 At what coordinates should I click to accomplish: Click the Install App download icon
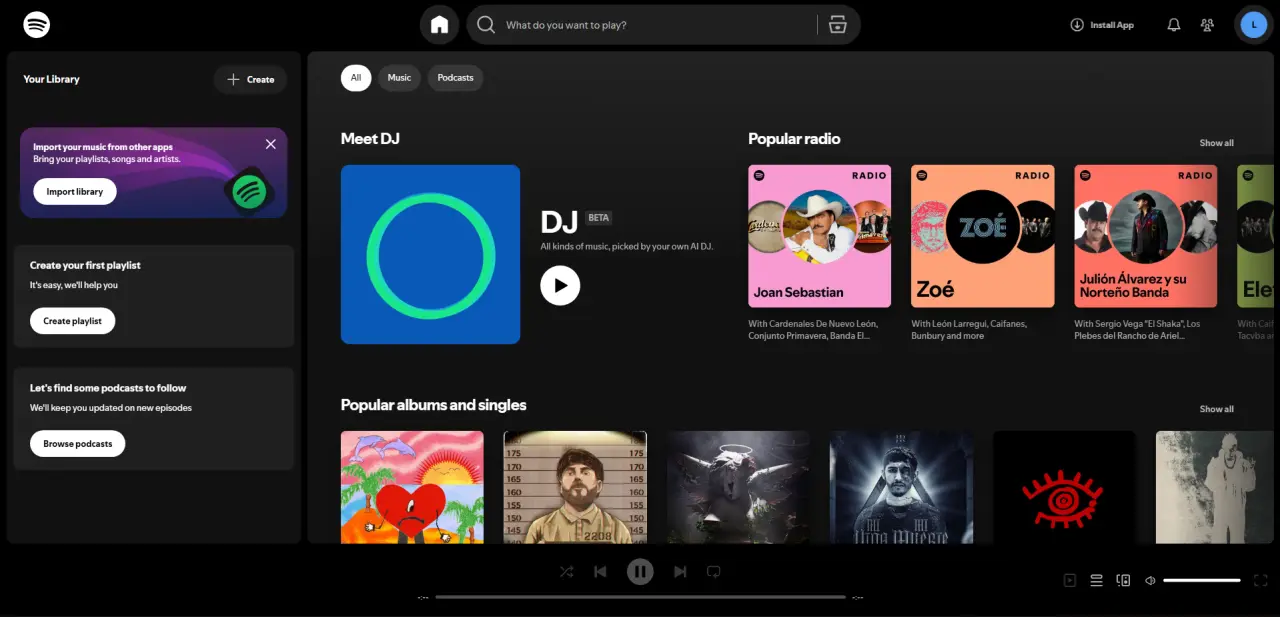click(x=1077, y=25)
